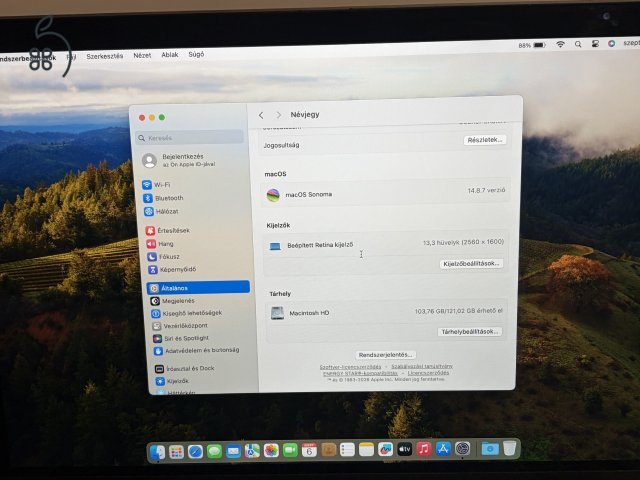
Task: Click the 14.8.7 verzió text
Action: tap(486, 190)
